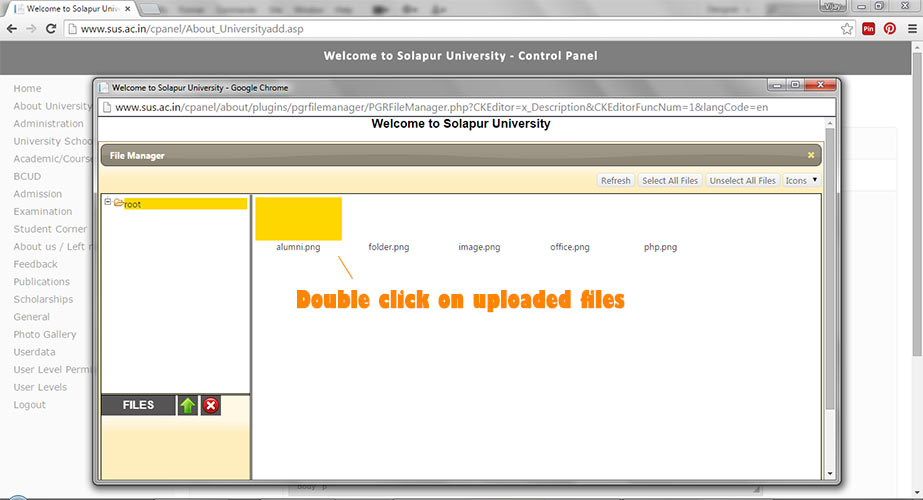
Task: Open Examination in sidebar
Action: pos(43,211)
